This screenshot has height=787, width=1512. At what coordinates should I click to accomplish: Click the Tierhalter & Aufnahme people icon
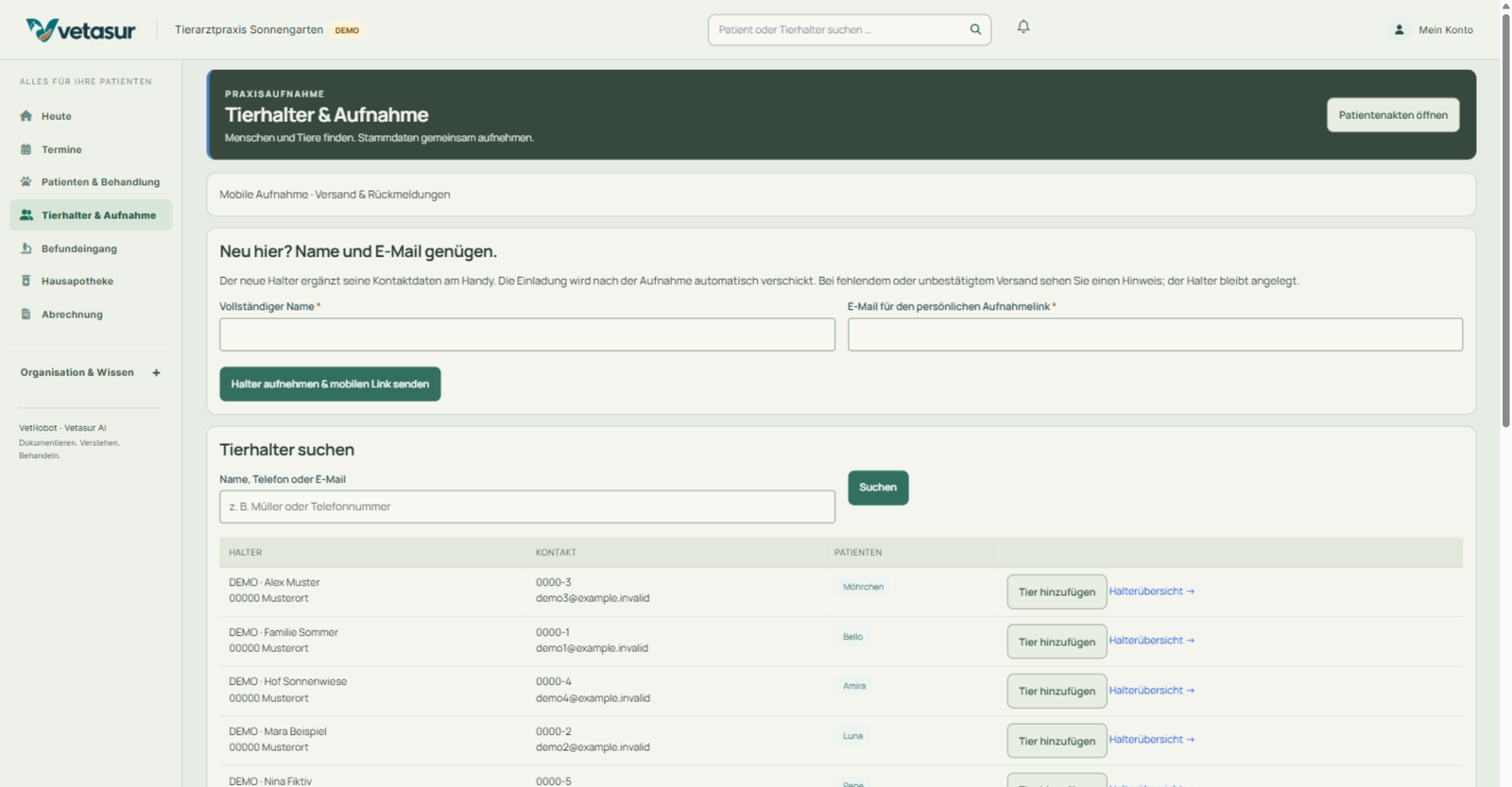click(x=26, y=215)
